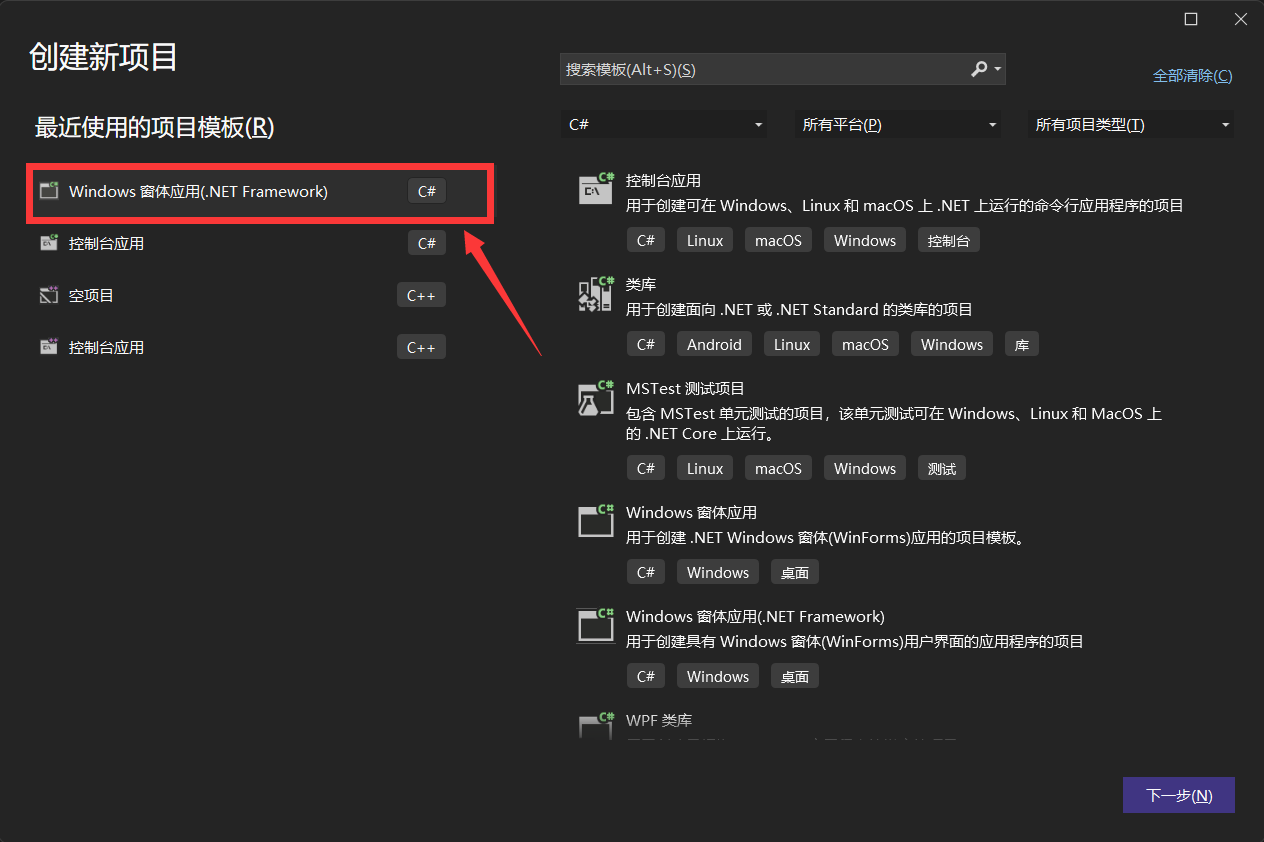Select Windows 窗体应用 WinForms template title
This screenshot has height=842, width=1264.
691,513
